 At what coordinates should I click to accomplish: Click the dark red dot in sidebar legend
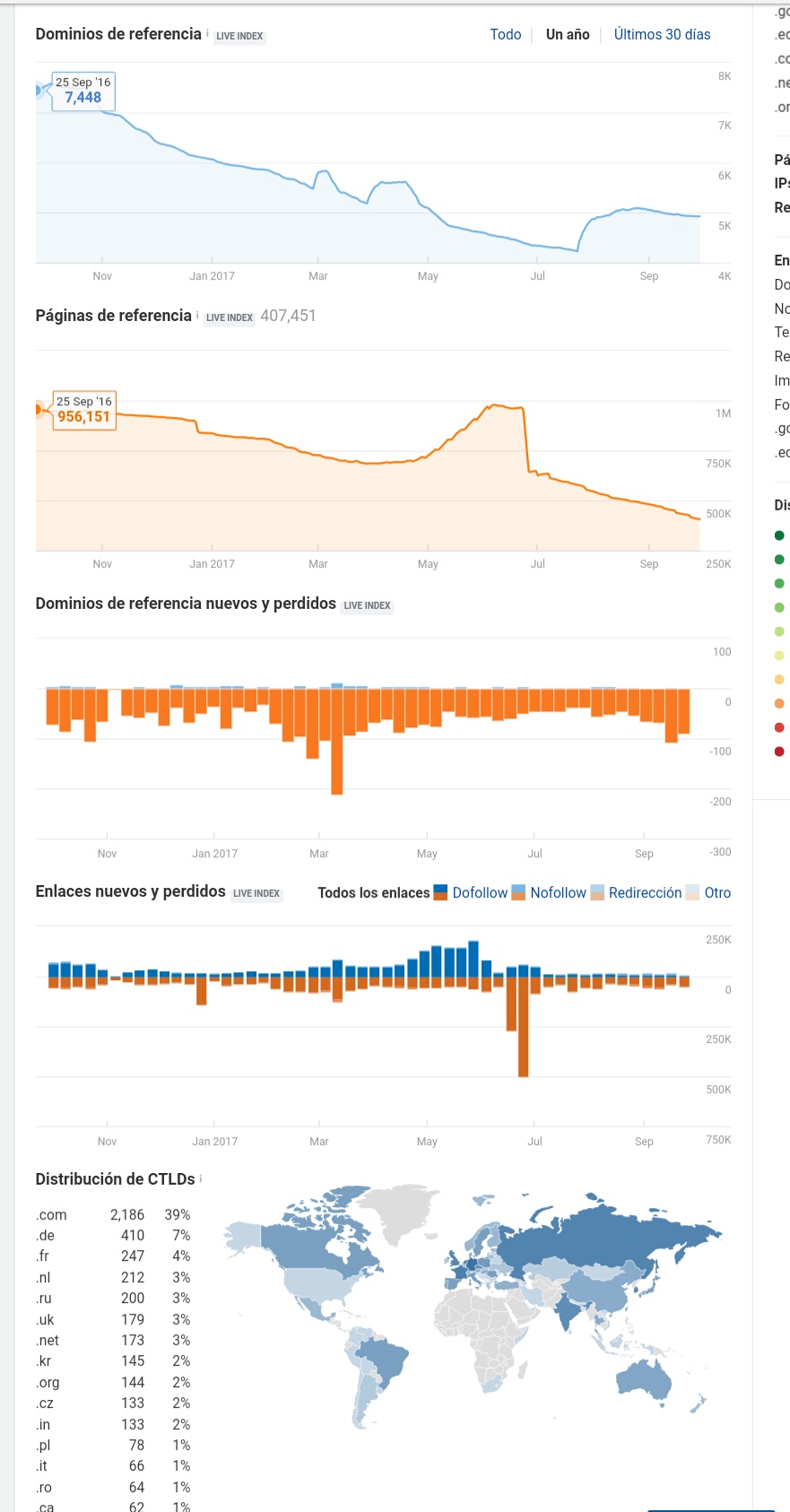(x=779, y=752)
